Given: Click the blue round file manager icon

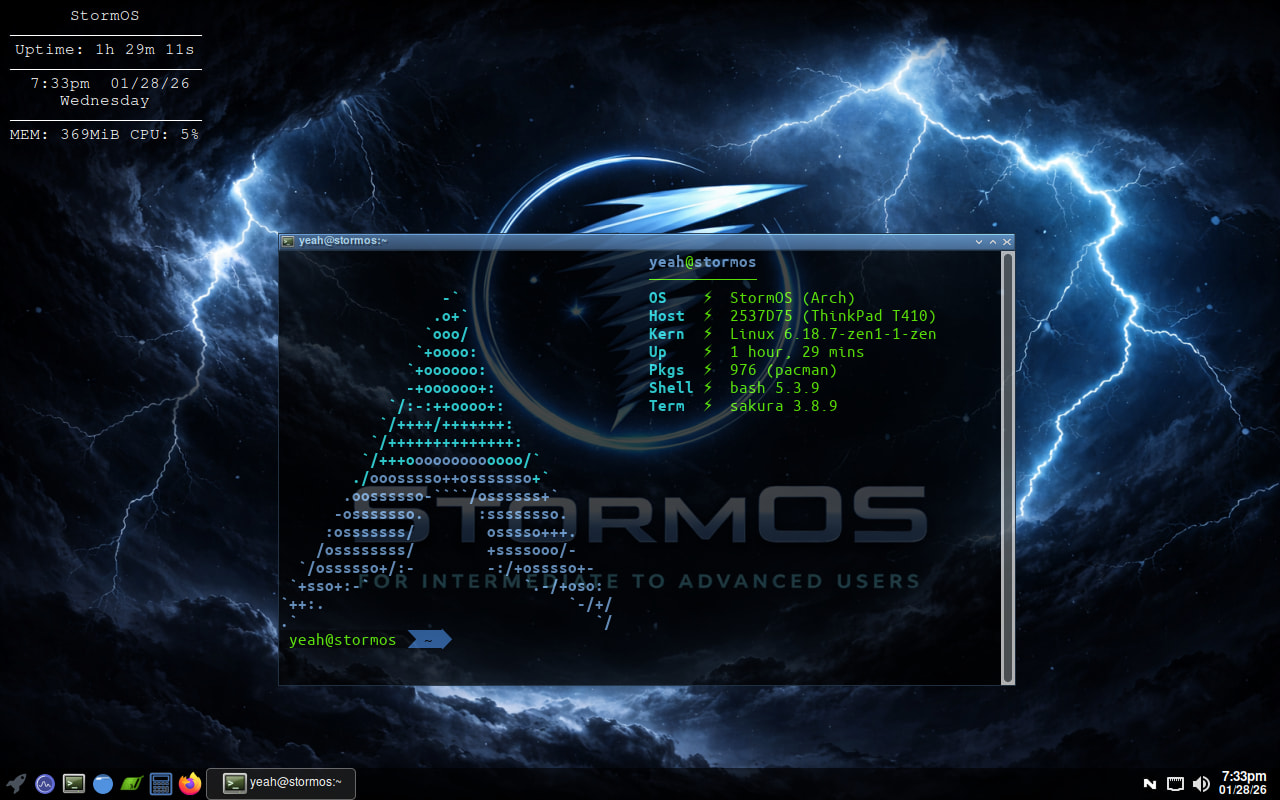Looking at the screenshot, I should (x=103, y=784).
